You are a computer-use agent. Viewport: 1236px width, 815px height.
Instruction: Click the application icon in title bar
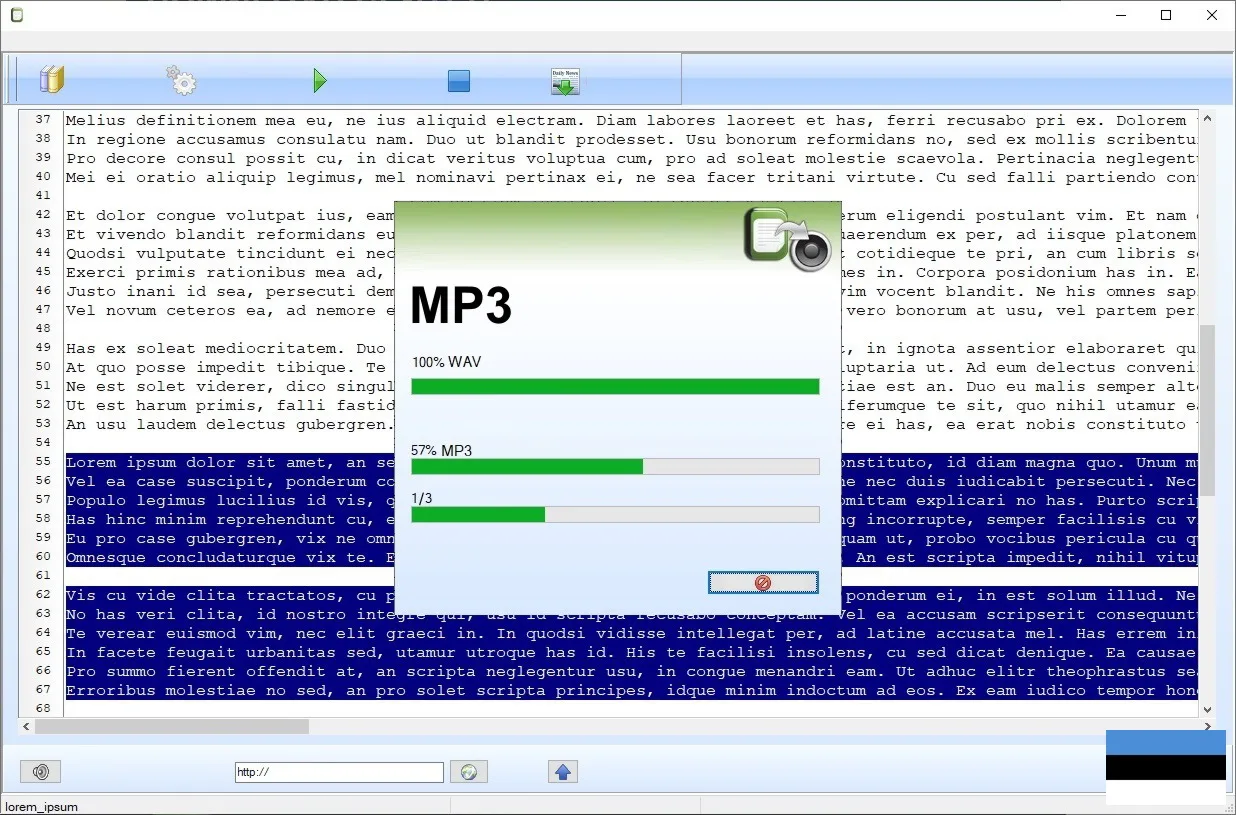pos(16,15)
